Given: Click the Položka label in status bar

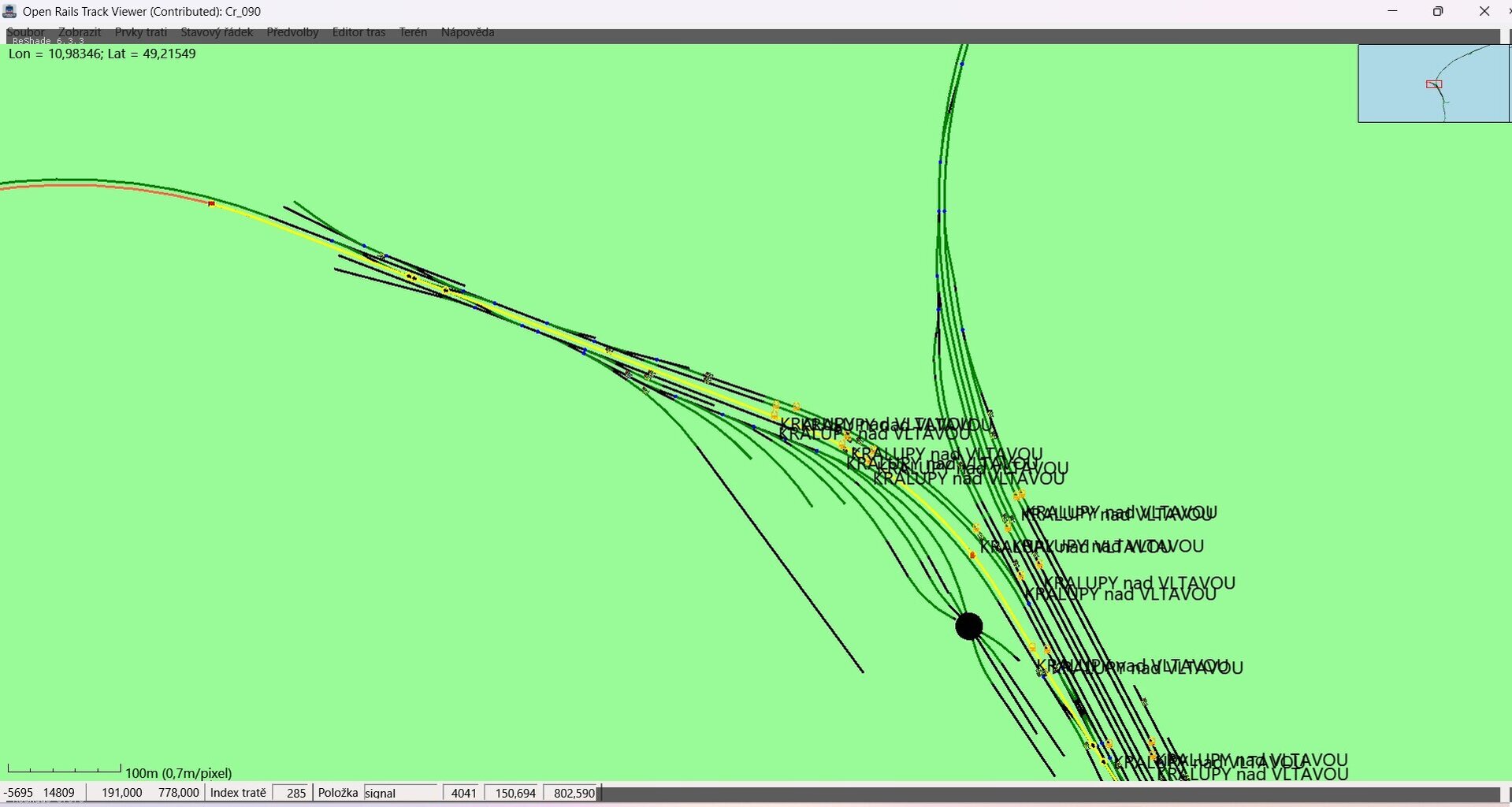Looking at the screenshot, I should pyautogui.click(x=338, y=793).
